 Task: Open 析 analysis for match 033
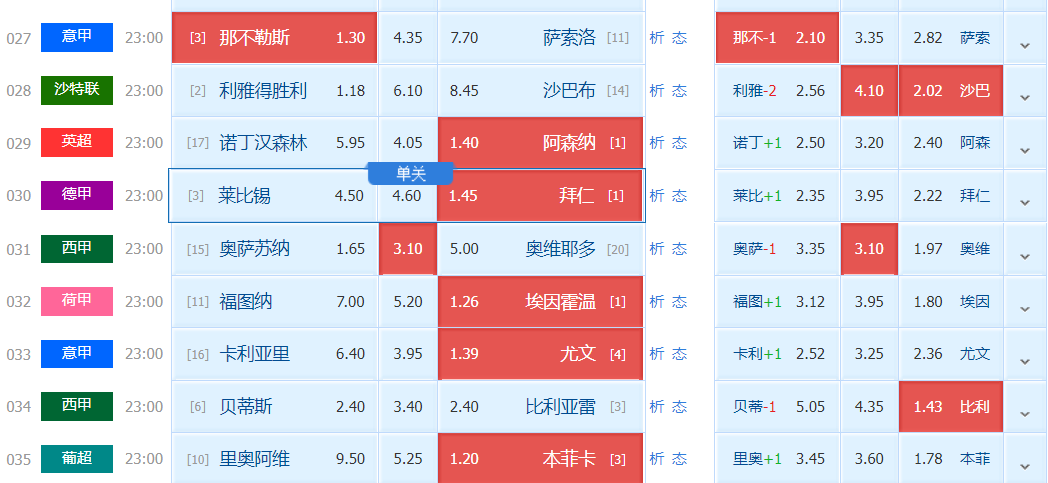[x=657, y=353]
